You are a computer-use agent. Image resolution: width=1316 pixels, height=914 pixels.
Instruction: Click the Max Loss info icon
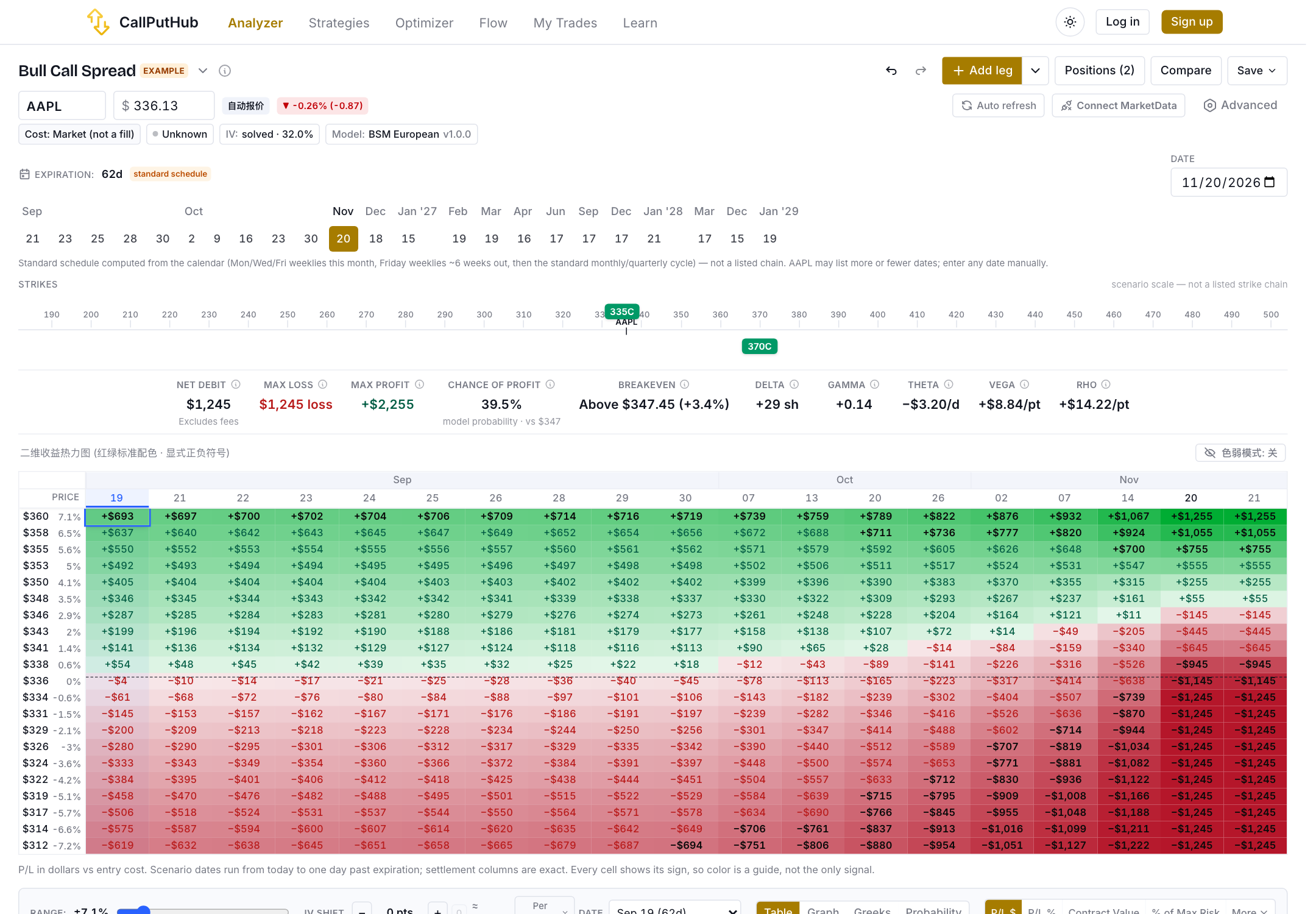click(323, 384)
